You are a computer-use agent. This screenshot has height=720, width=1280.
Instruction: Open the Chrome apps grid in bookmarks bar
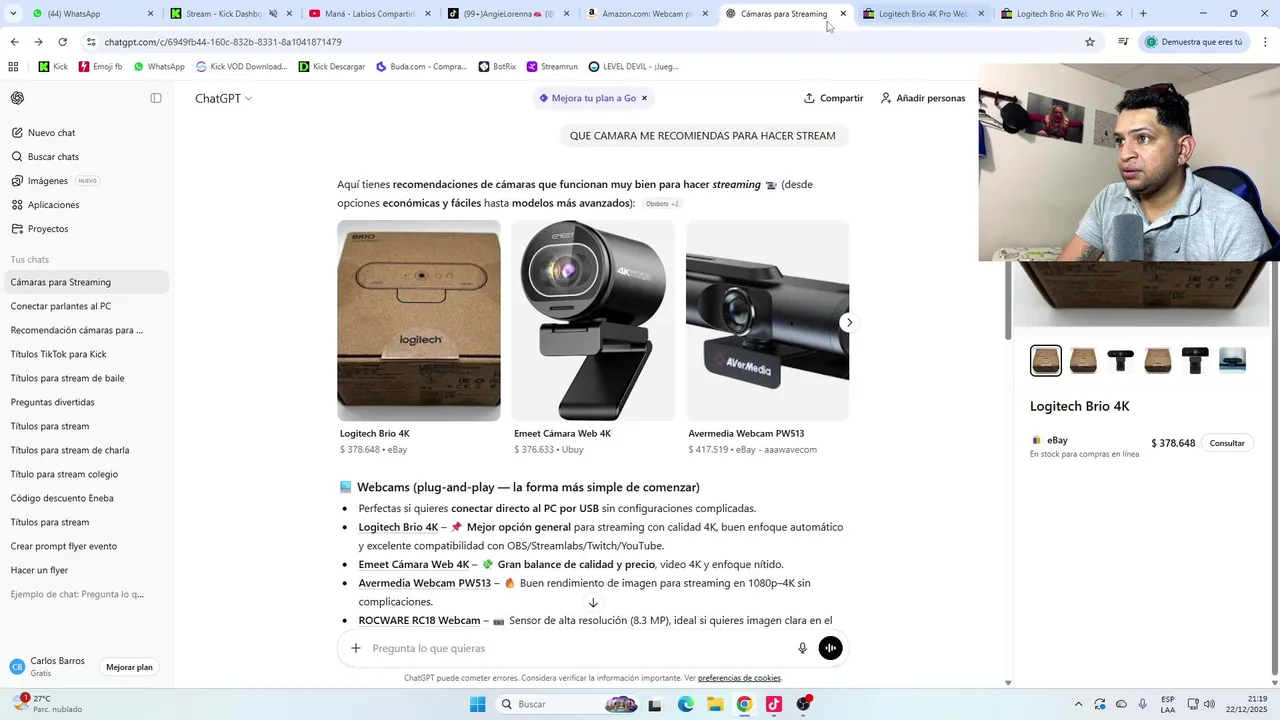tap(13, 67)
